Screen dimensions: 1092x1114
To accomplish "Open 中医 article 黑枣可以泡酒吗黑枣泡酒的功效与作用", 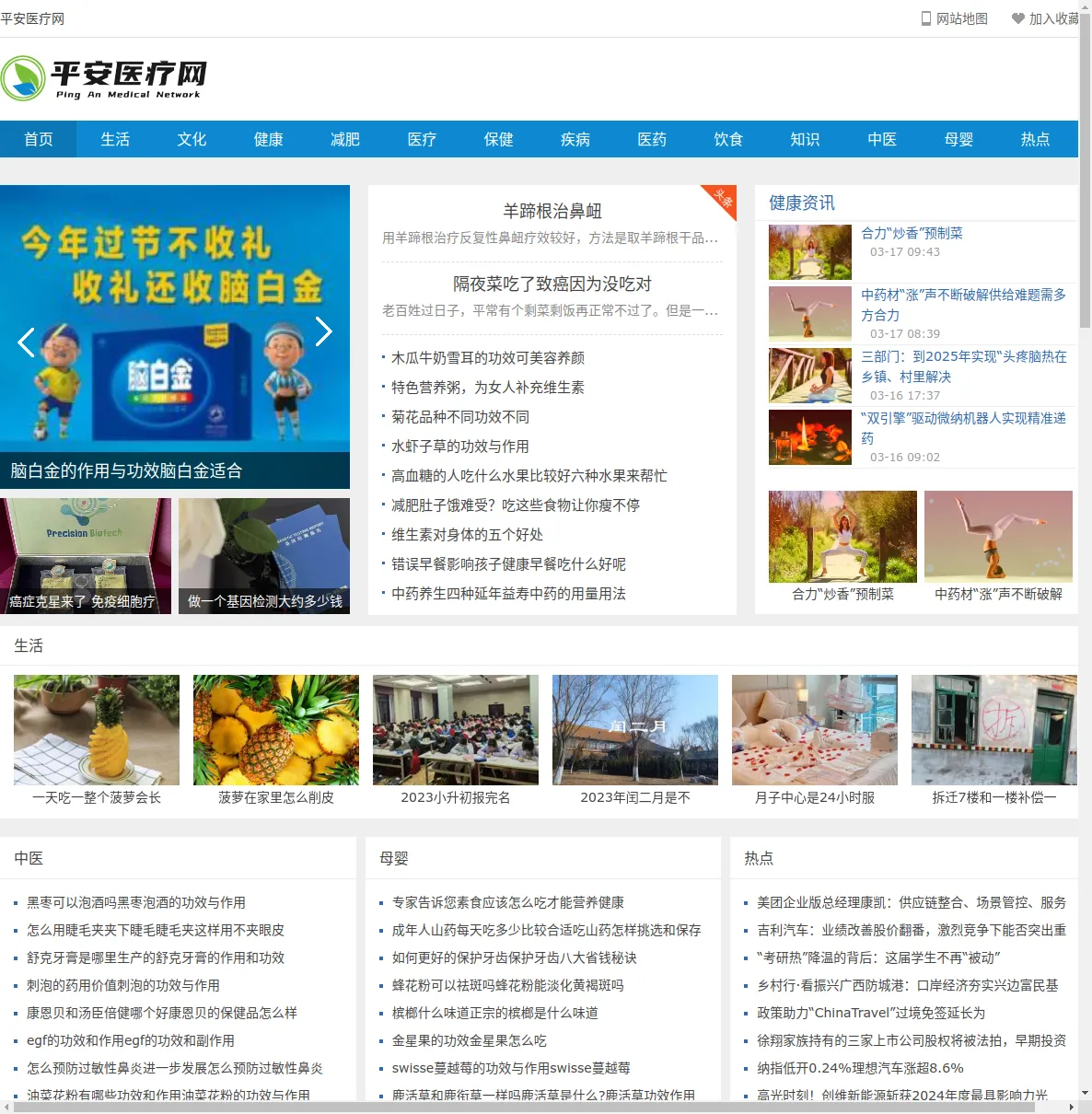I will click(x=136, y=903).
